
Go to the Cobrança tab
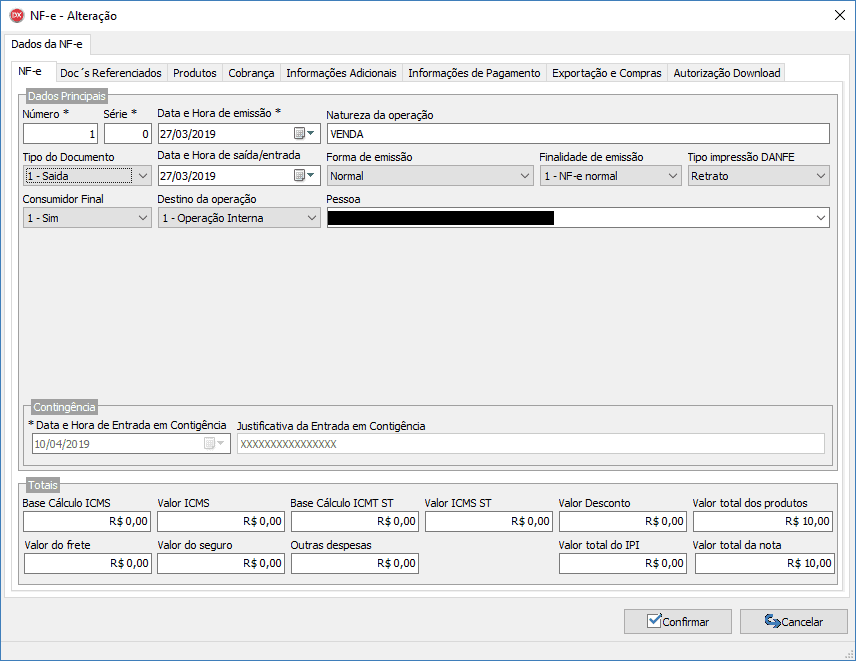(251, 73)
